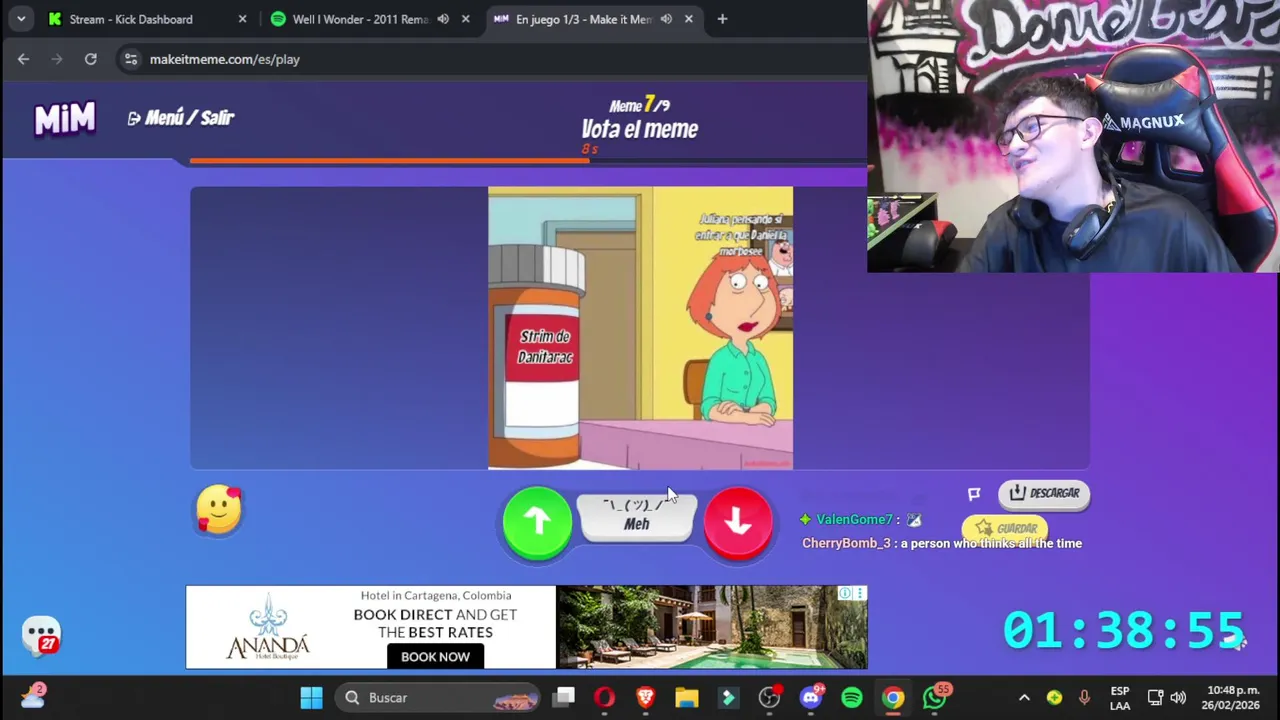
Task: Open the ad info icon on banner
Action: pyautogui.click(x=845, y=594)
